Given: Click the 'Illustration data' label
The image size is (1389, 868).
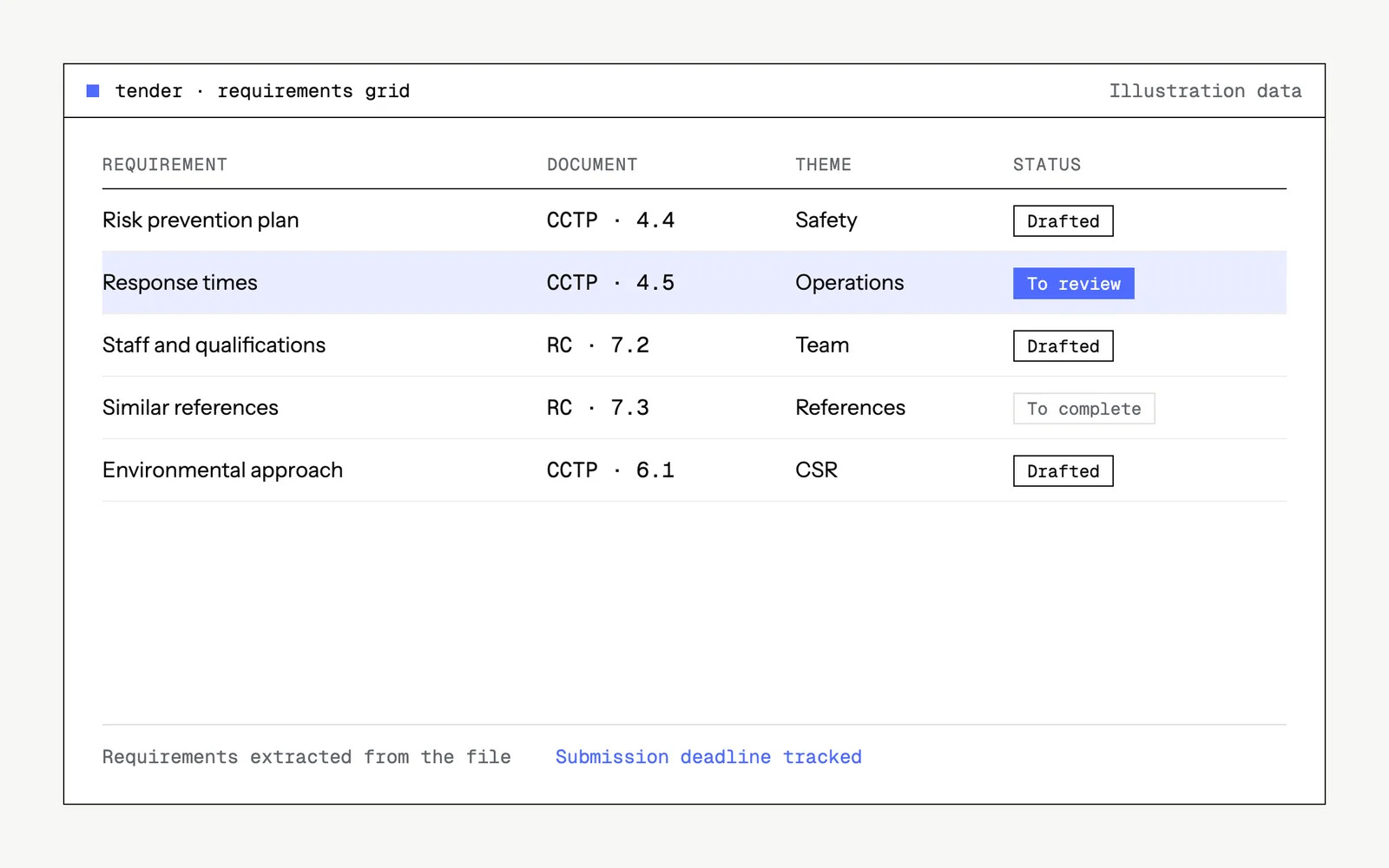Looking at the screenshot, I should 1205,91.
